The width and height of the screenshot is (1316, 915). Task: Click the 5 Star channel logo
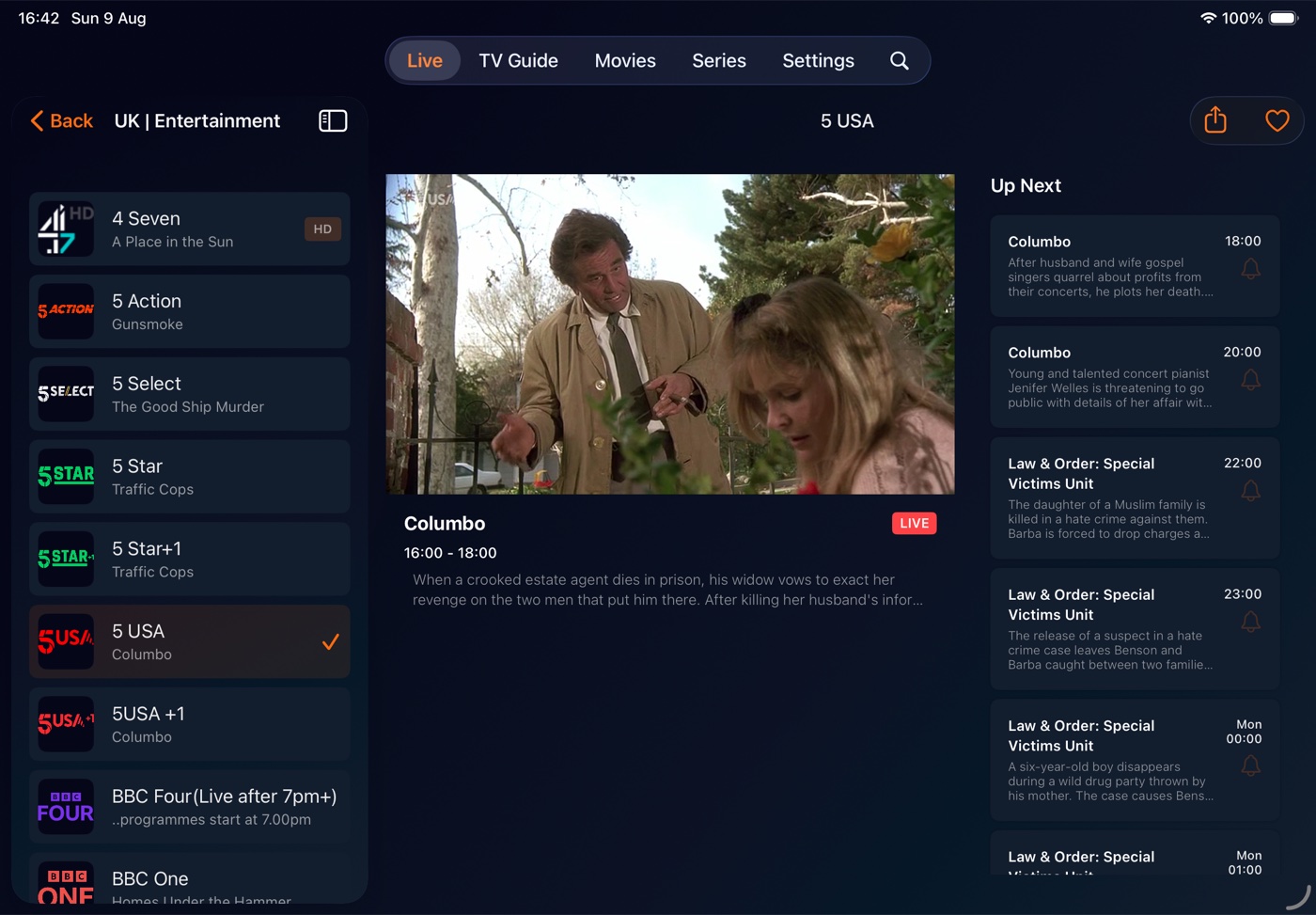[x=66, y=477]
